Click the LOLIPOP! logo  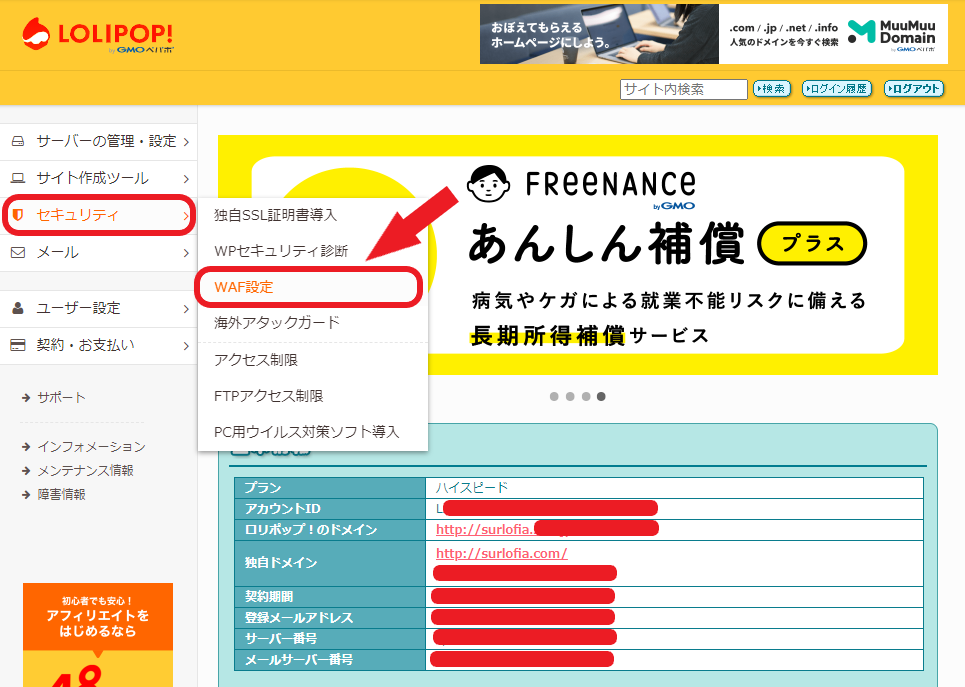pyautogui.click(x=97, y=33)
